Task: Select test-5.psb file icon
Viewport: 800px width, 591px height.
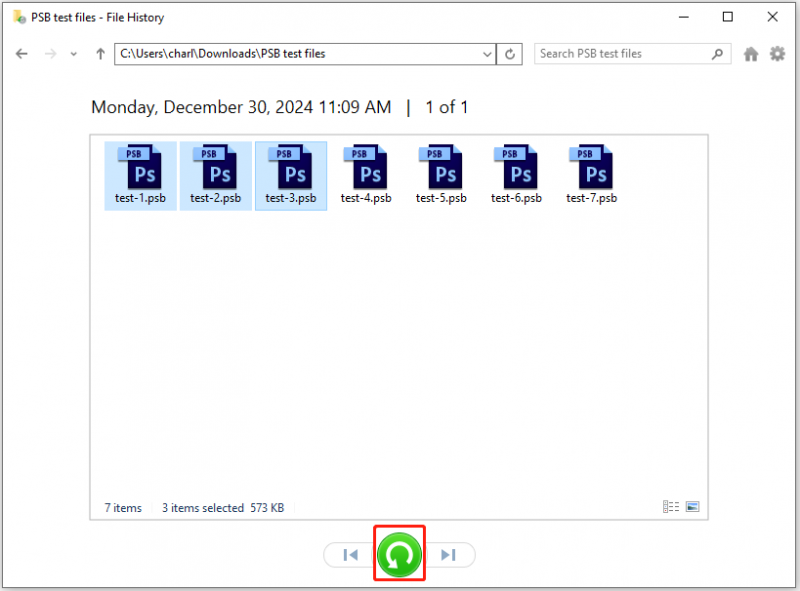Action: 441,175
